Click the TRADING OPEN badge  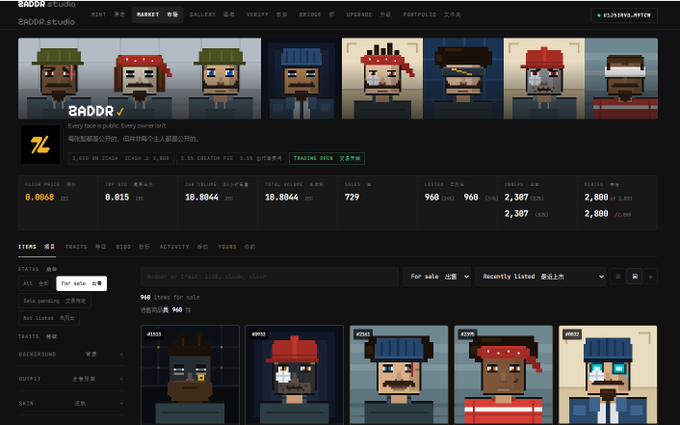(x=327, y=158)
